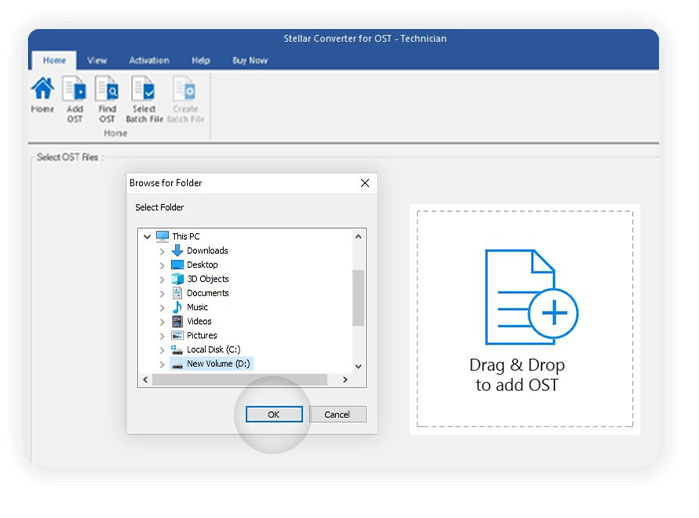Switch to the Home ribbon tab

coord(54,60)
